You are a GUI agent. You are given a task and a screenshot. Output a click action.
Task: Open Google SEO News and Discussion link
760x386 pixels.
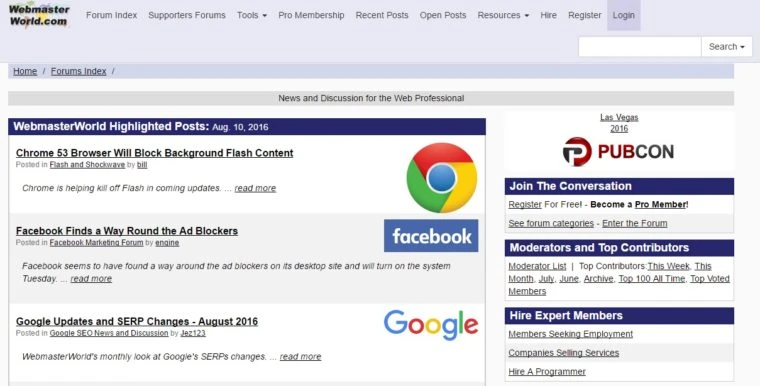(x=109, y=333)
